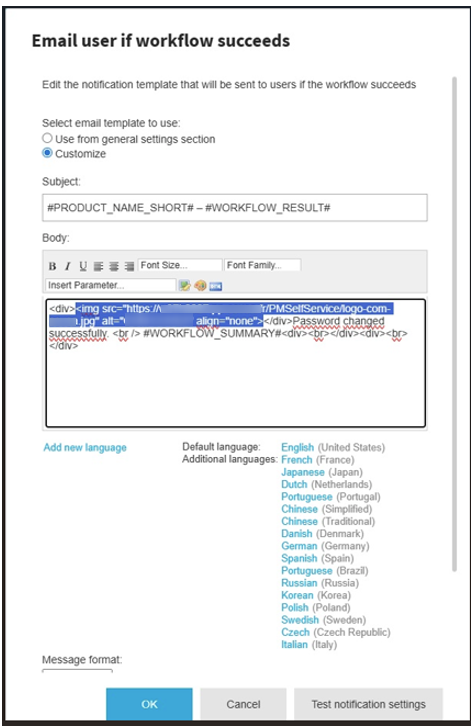Screen dimensions: 472x726
Task: Open the Spanish (Spain) language link
Action: click(299, 558)
